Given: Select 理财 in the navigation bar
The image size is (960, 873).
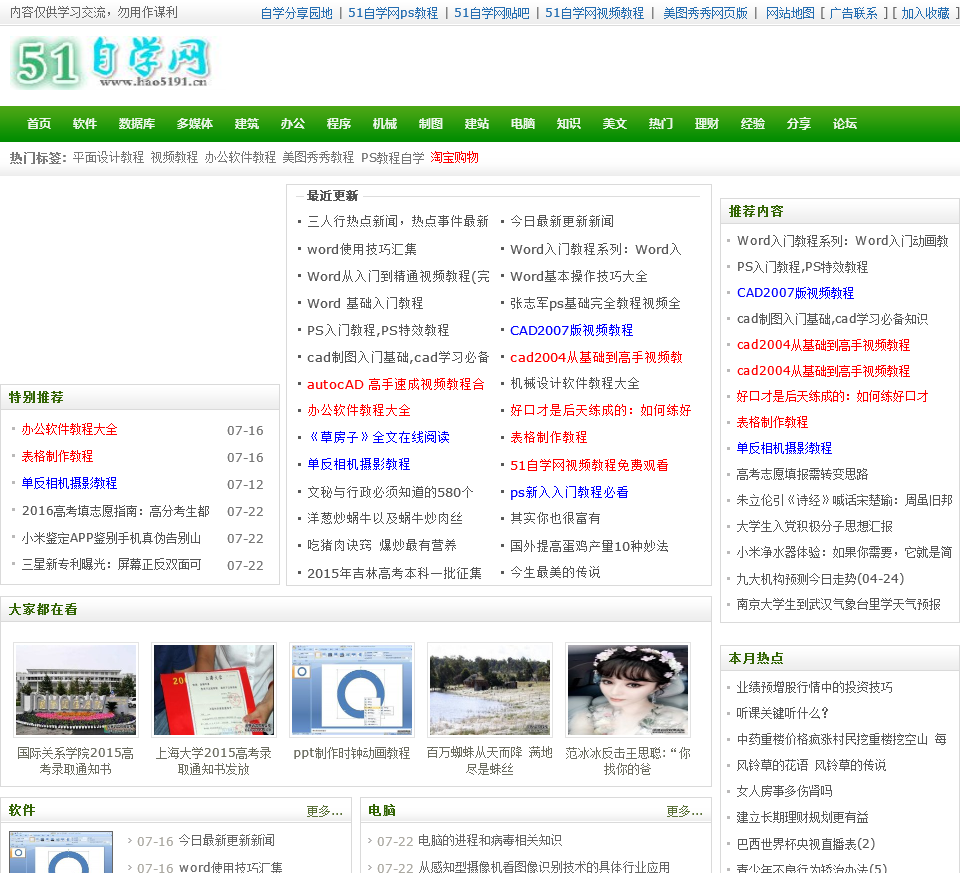Looking at the screenshot, I should pos(707,124).
